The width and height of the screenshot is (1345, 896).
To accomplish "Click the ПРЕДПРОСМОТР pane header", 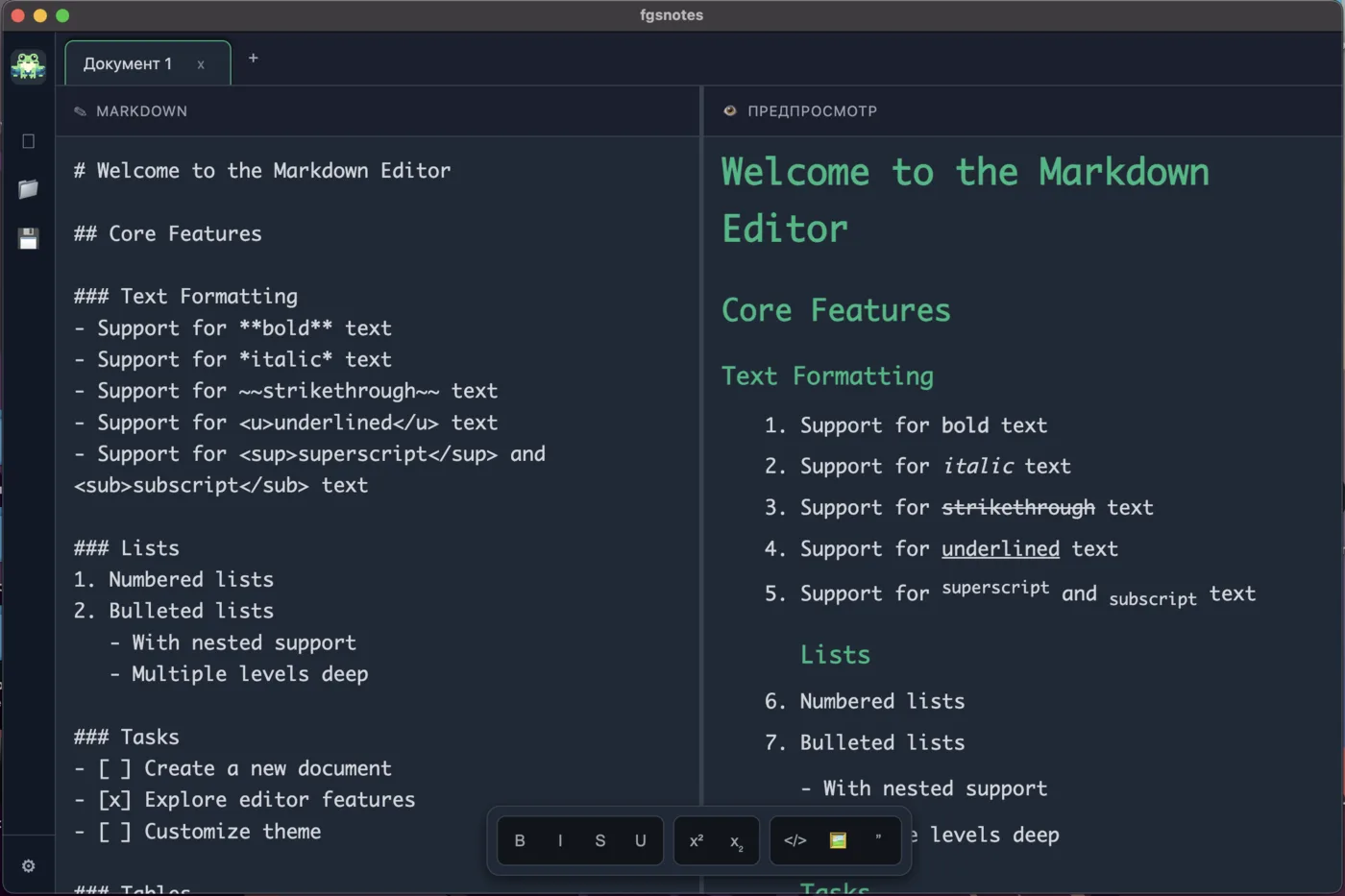I will click(812, 111).
